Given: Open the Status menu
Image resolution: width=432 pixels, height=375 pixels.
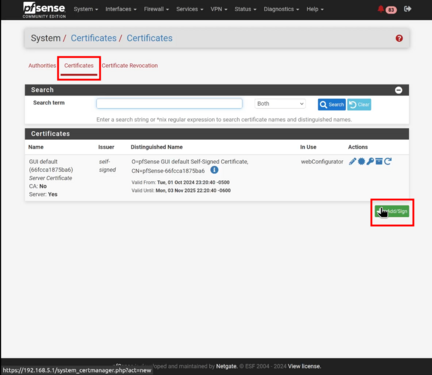Looking at the screenshot, I should pos(245,9).
